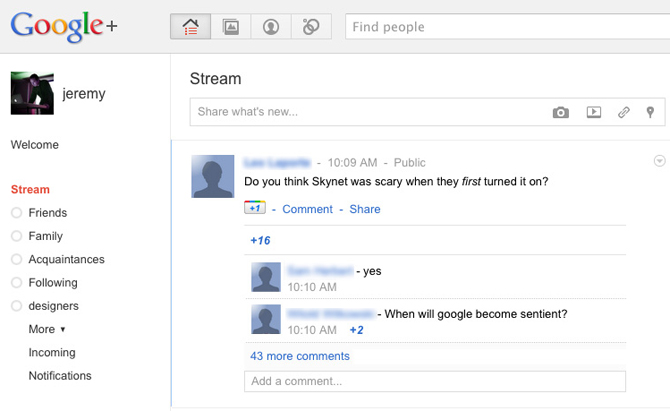Open the Photos icon in toolbar

[231, 26]
